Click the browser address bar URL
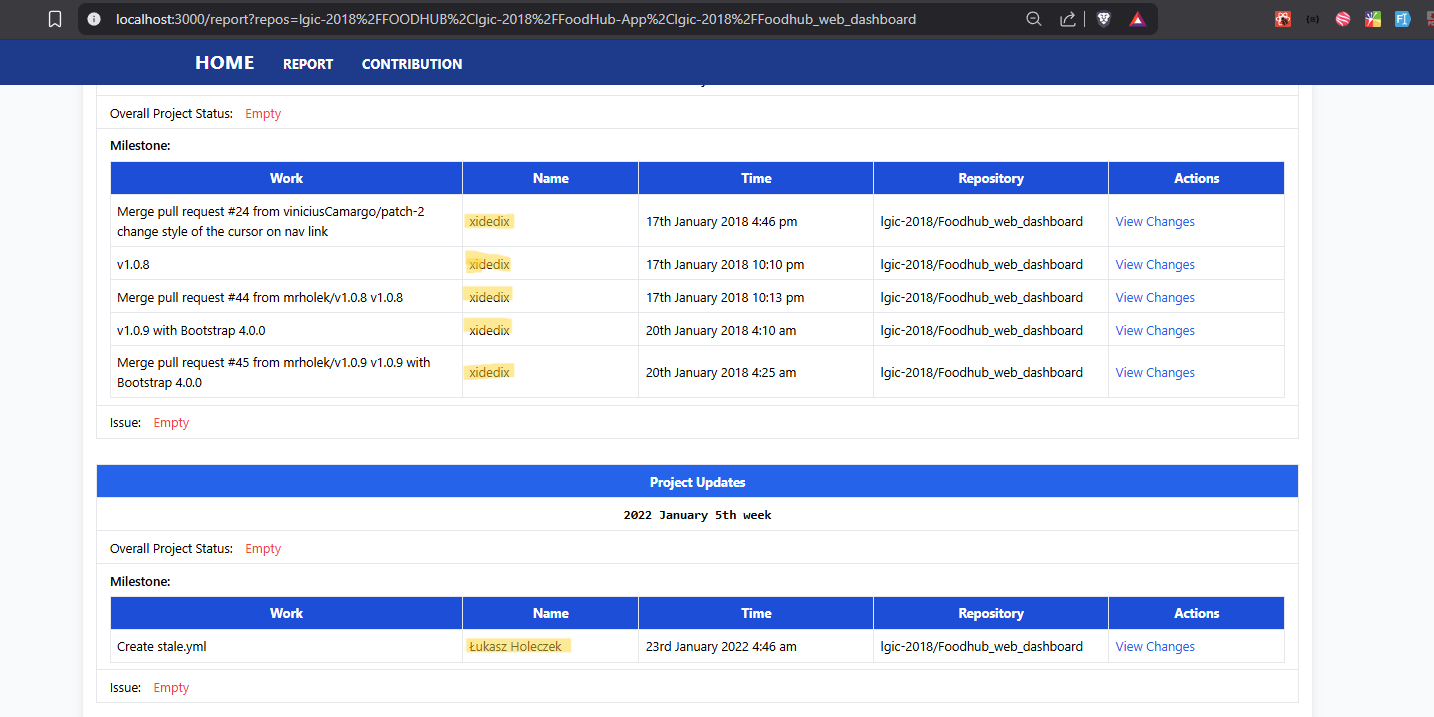Screen dimensions: 1434x717 click(515, 19)
